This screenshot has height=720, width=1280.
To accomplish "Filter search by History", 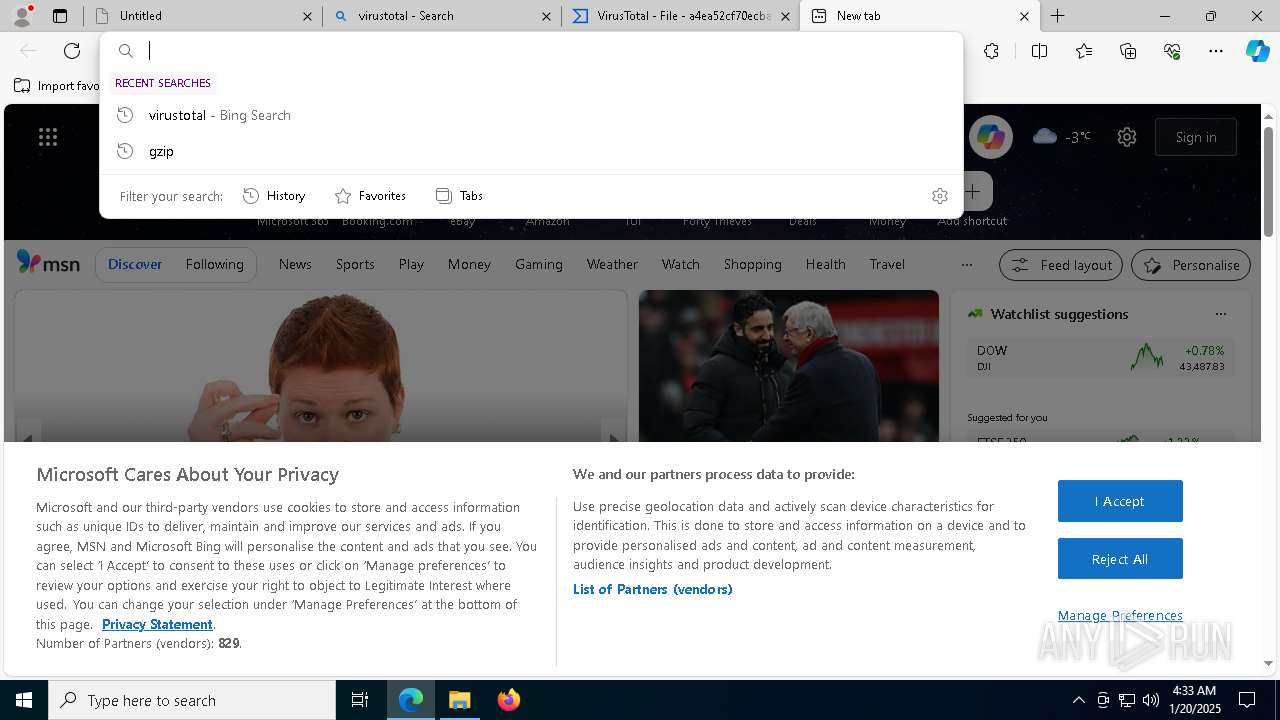I will [x=274, y=196].
